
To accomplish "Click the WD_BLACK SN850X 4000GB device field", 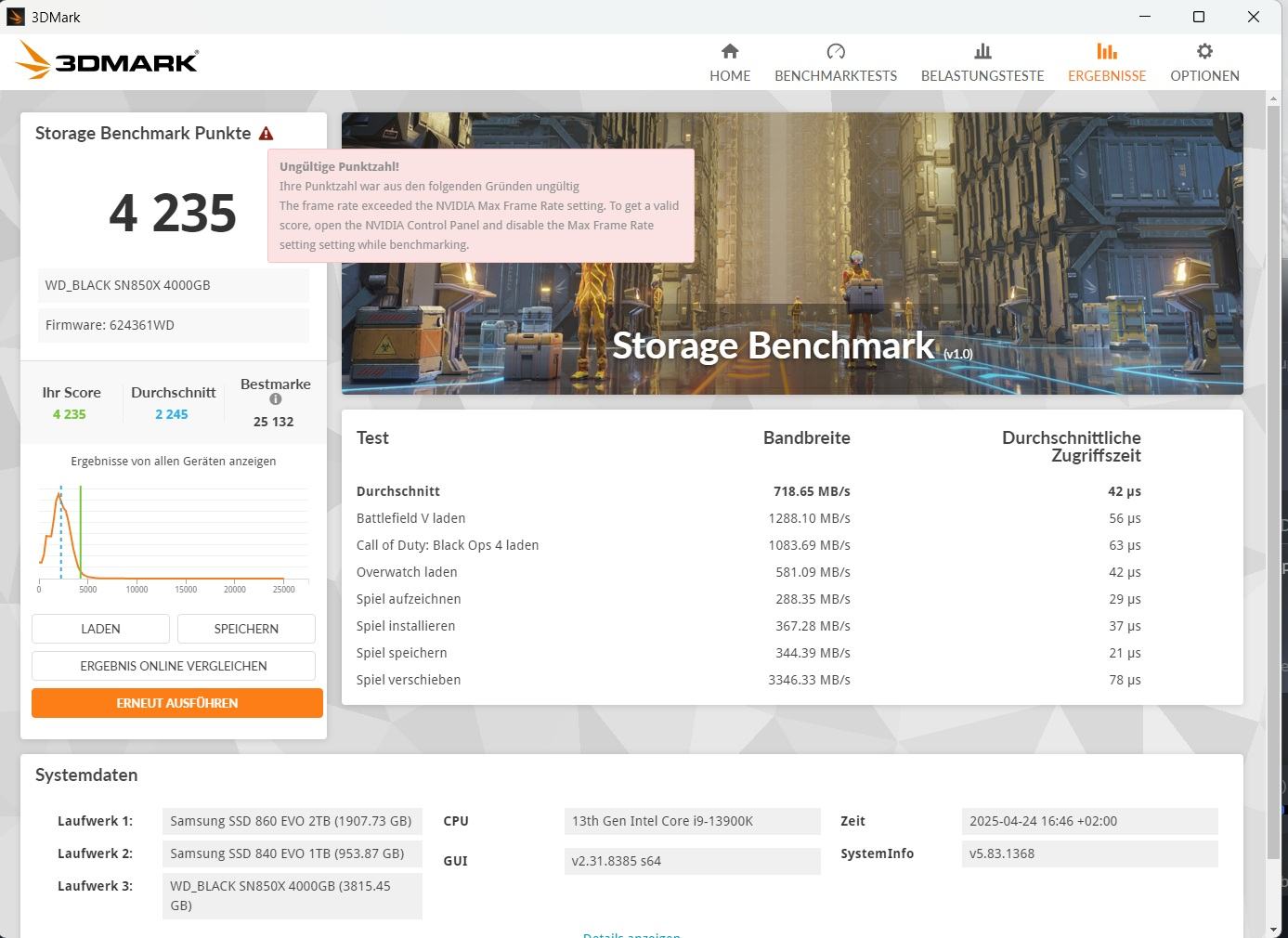I will pos(174,285).
